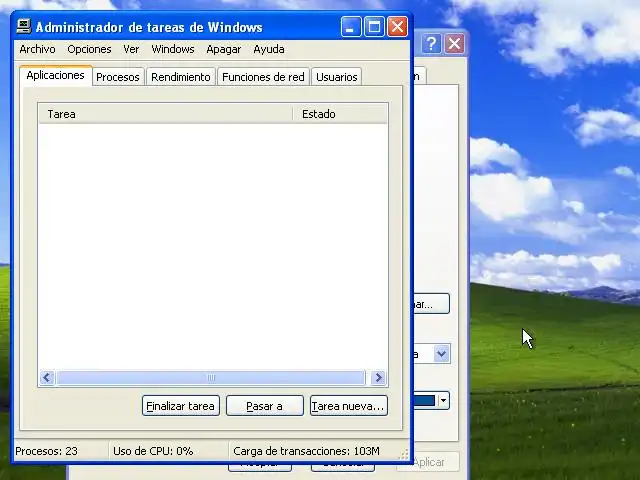Open the Opciones menu
The width and height of the screenshot is (640, 480).
pos(89,49)
